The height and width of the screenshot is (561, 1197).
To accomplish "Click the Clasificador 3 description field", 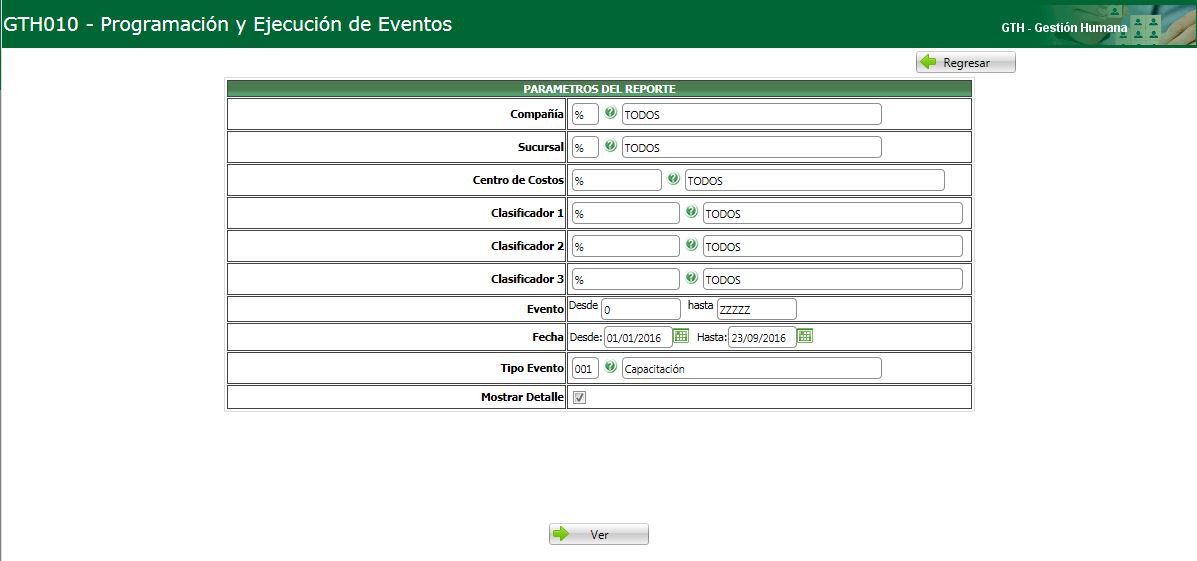I will pos(833,279).
